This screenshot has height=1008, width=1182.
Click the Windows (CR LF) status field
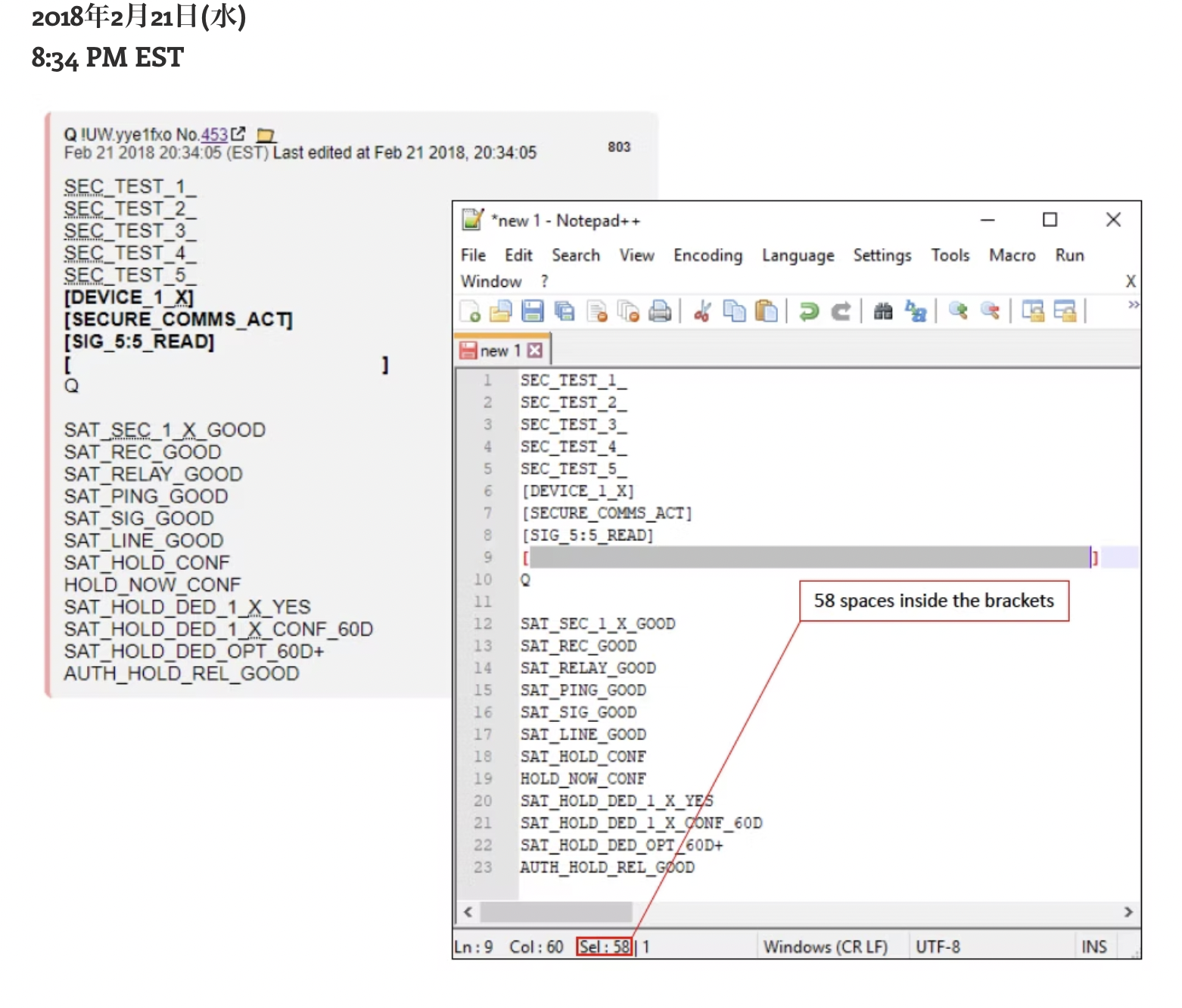826,947
